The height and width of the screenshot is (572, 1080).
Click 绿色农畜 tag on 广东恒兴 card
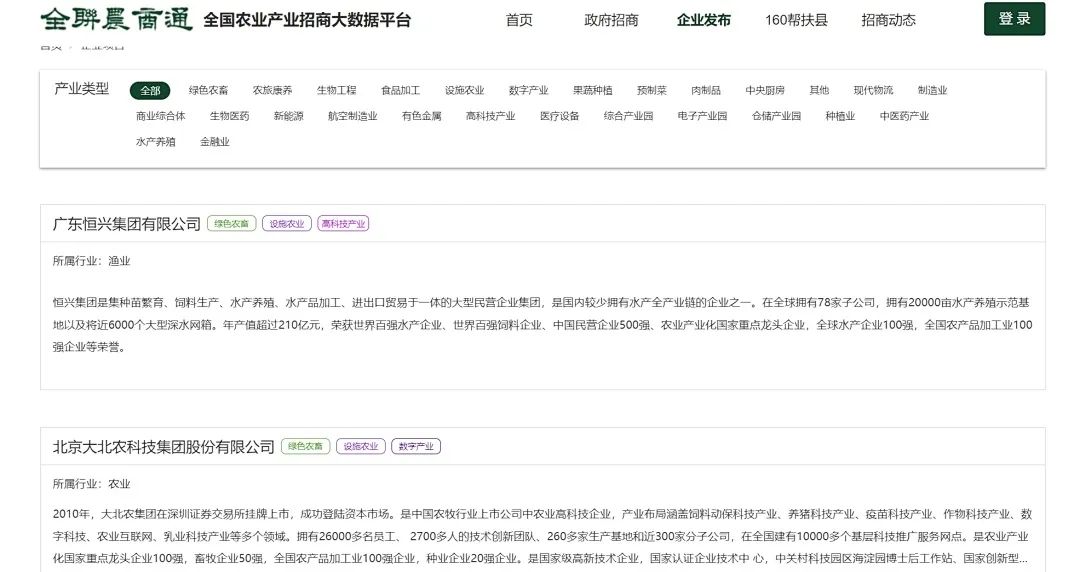(231, 223)
